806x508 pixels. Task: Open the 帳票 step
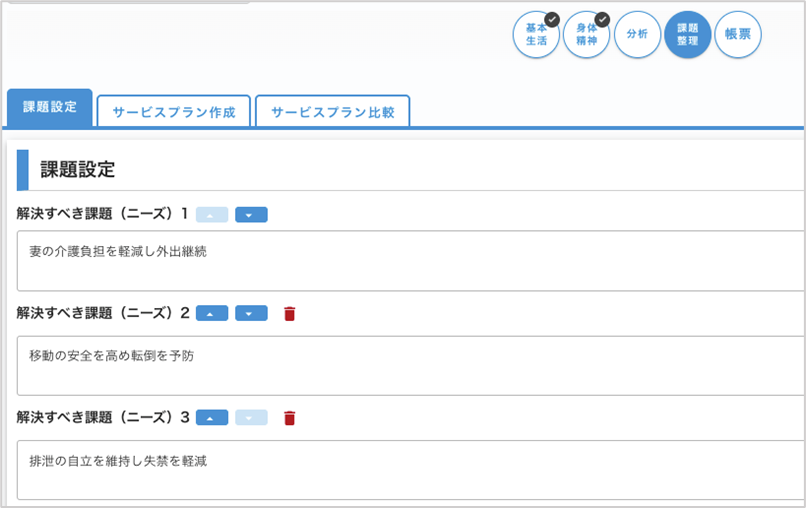737,35
